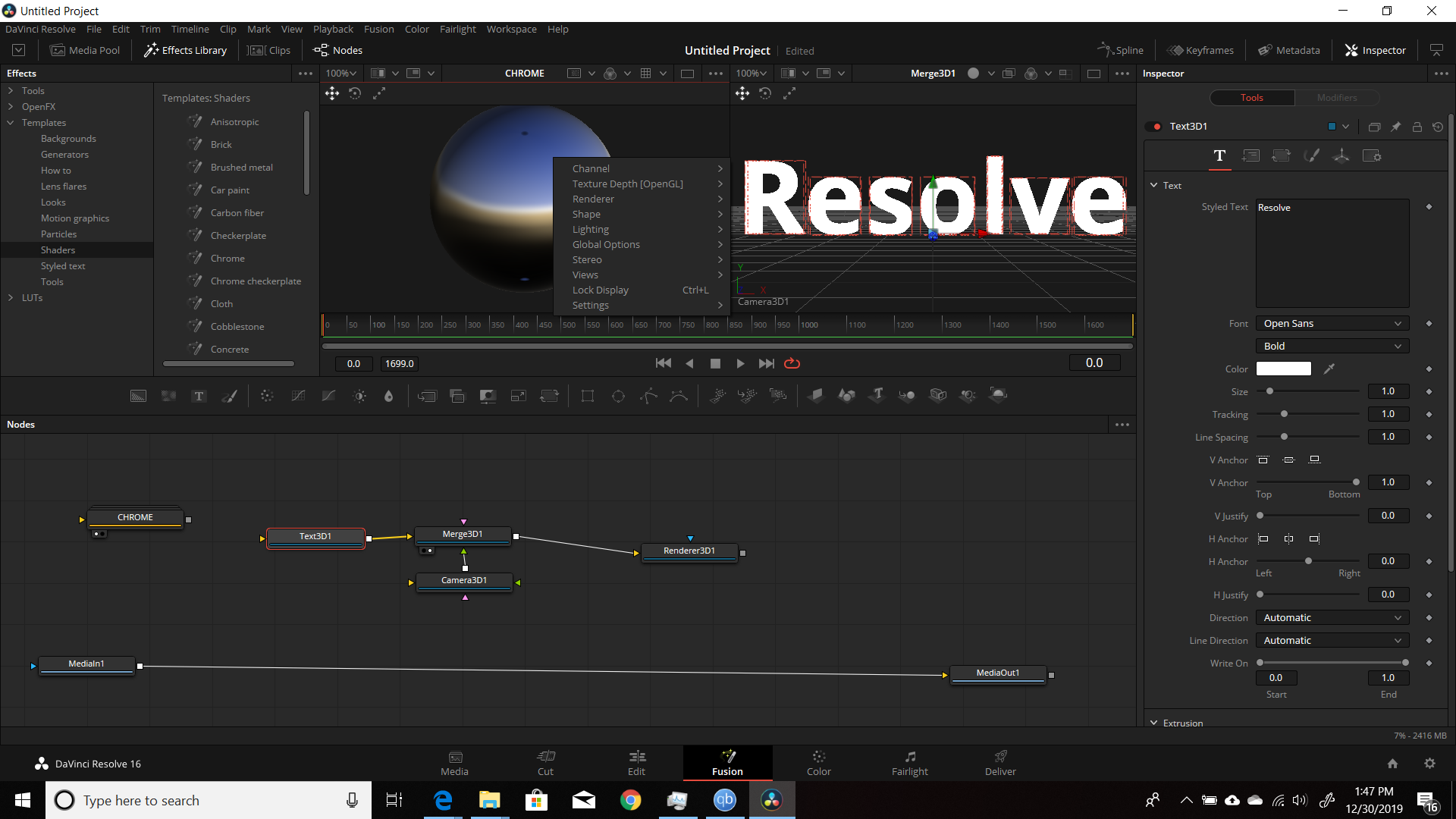Select the center H Anchor option

coord(1288,538)
